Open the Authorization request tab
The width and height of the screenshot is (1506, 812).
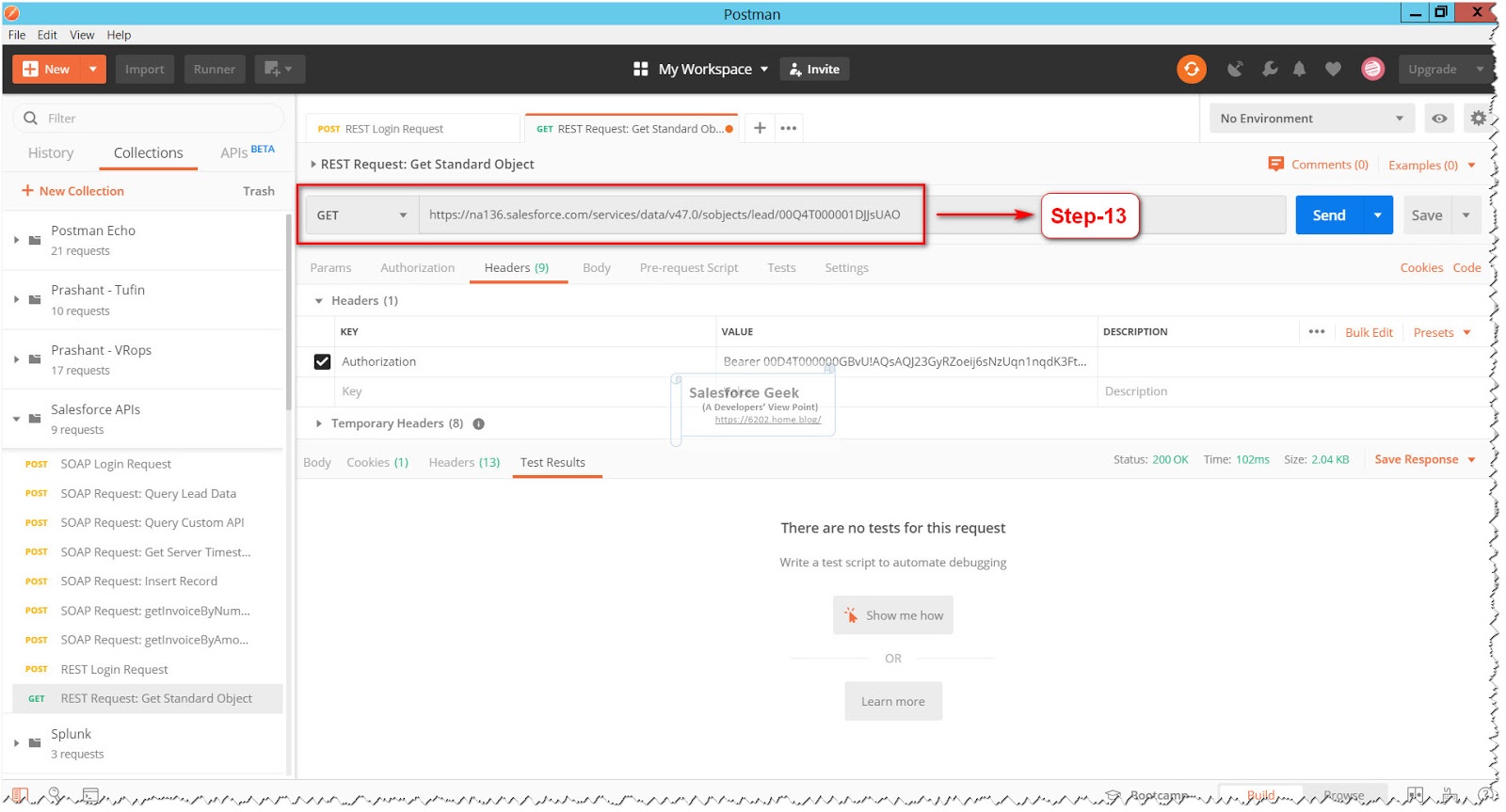(x=417, y=268)
